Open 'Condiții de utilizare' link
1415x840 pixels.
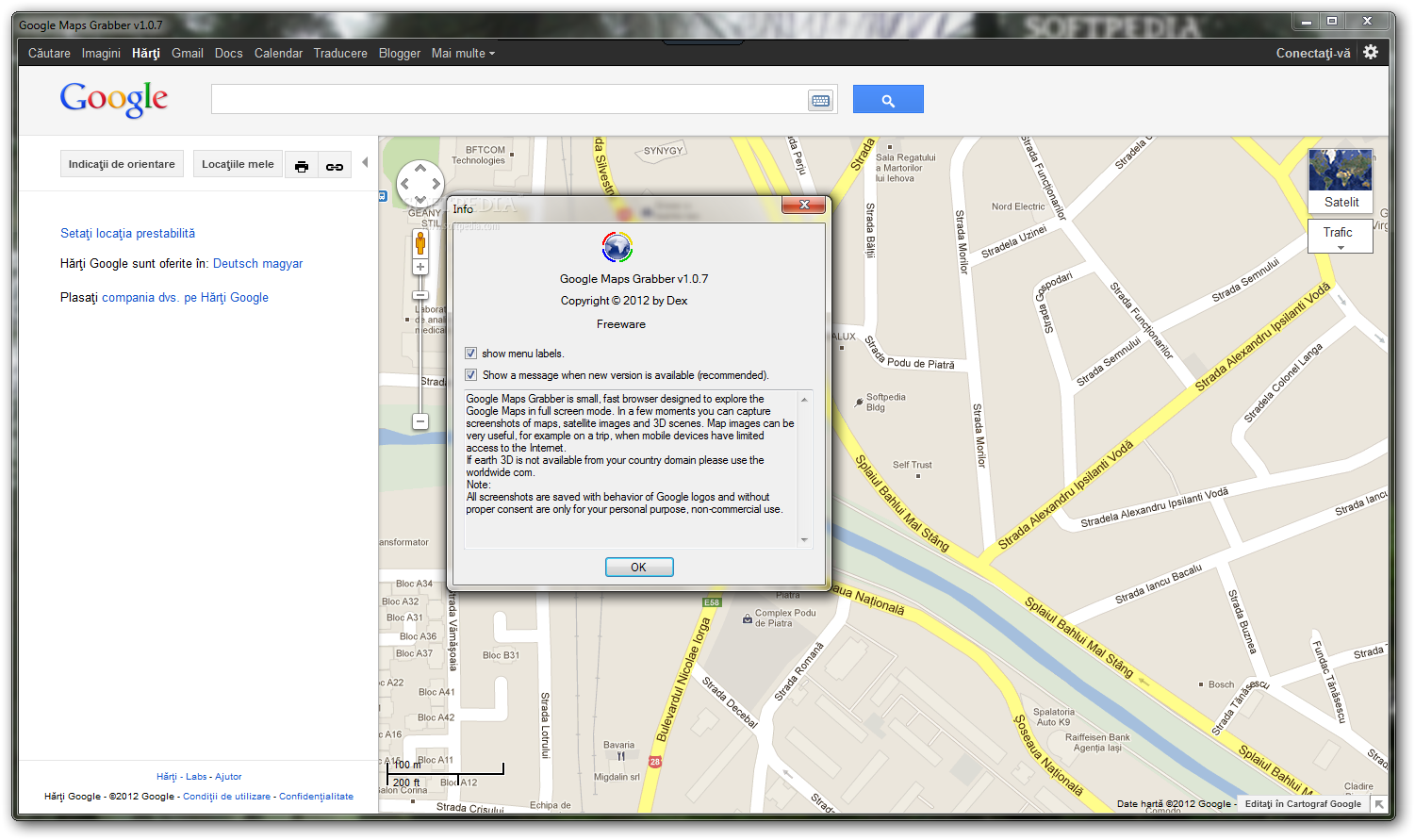click(x=226, y=797)
